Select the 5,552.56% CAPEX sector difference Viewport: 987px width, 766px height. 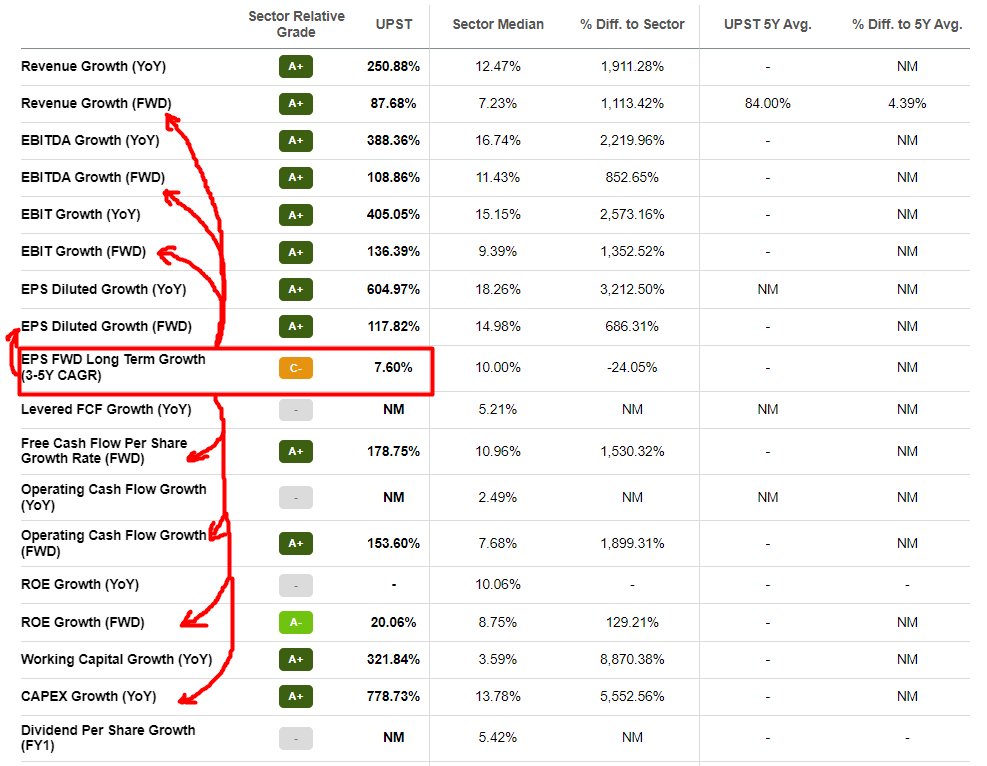coord(632,697)
